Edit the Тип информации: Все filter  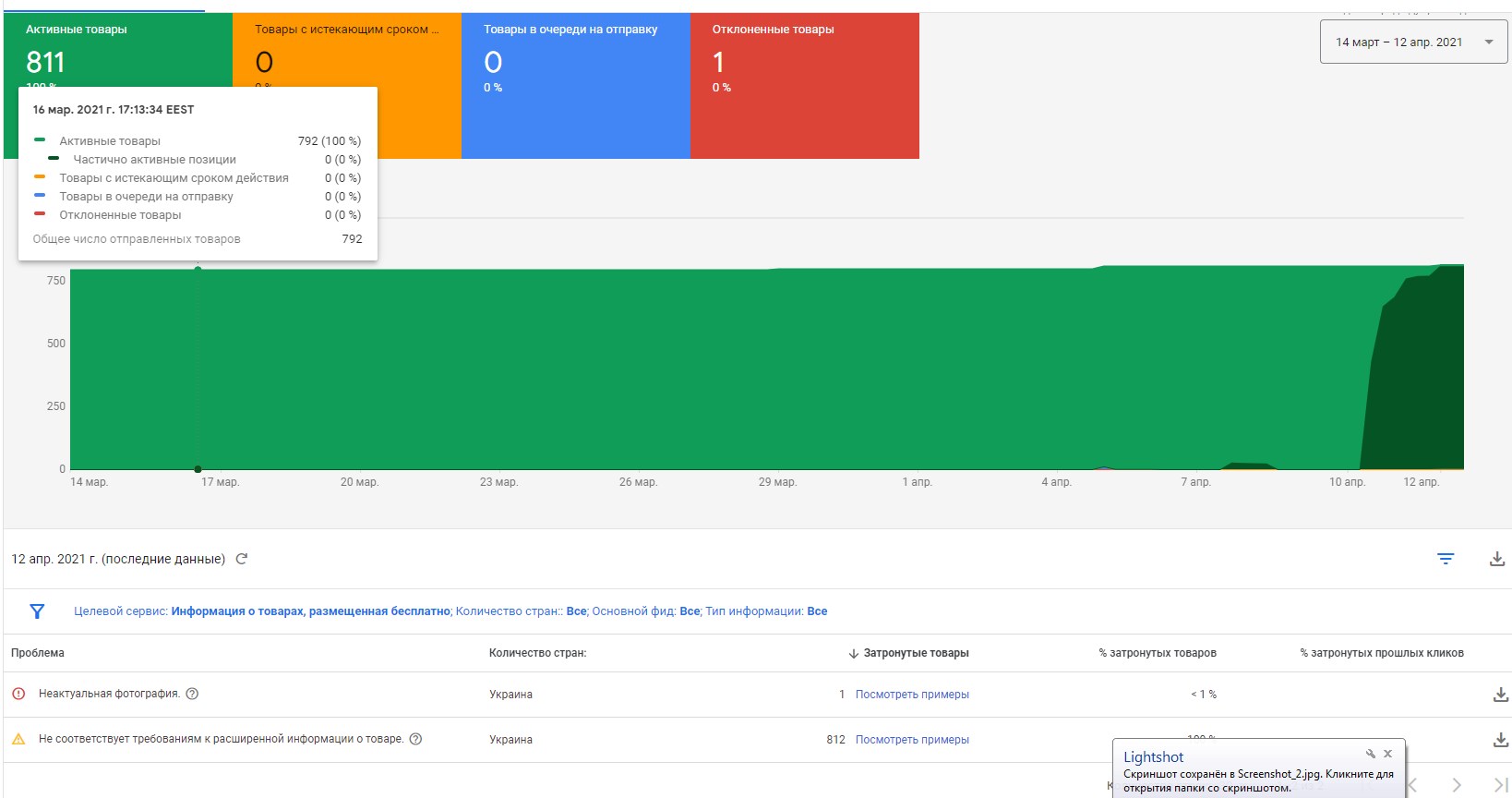pyautogui.click(x=766, y=611)
